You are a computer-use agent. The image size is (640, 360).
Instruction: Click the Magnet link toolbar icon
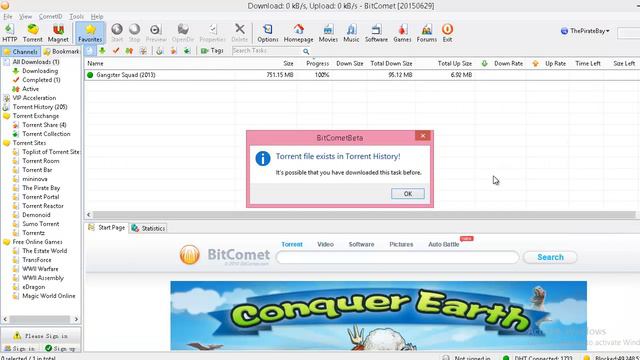click(58, 33)
